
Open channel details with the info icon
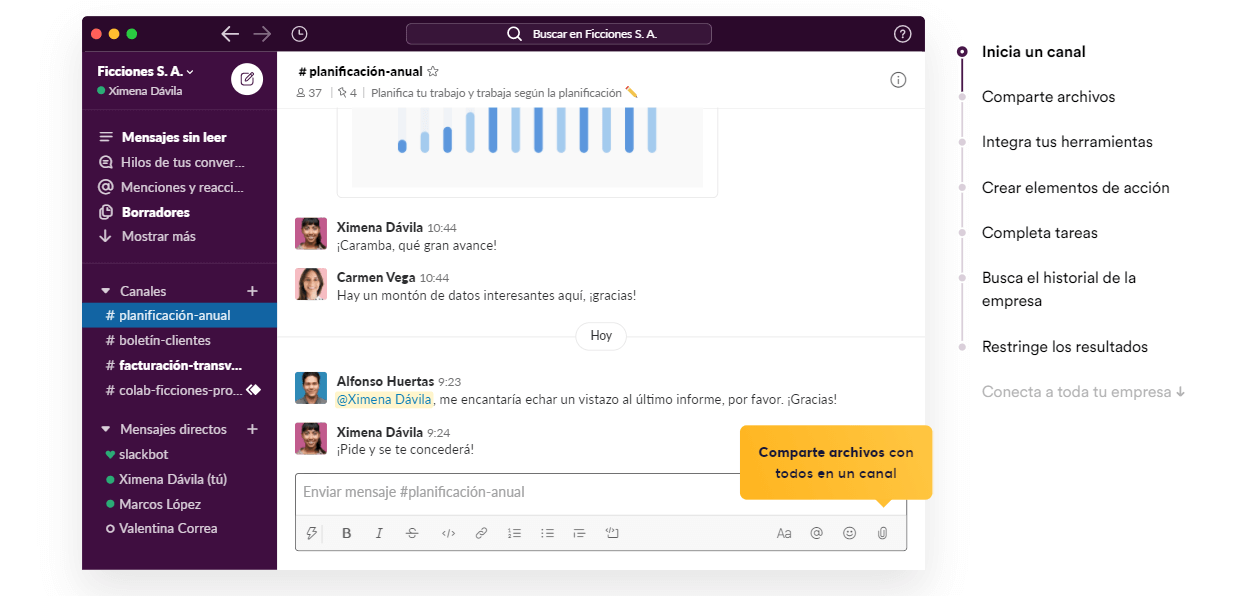pyautogui.click(x=898, y=79)
